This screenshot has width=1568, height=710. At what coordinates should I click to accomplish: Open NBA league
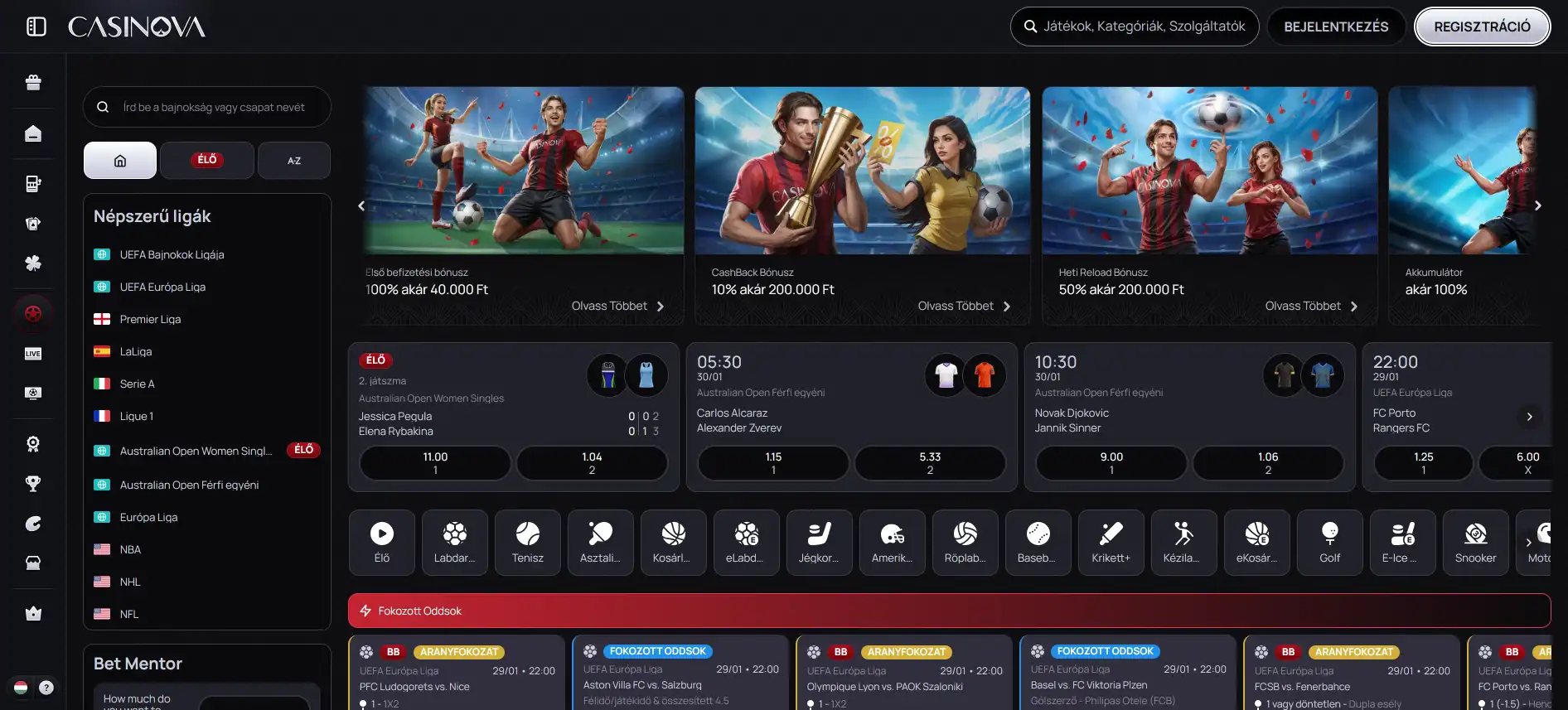point(207,549)
